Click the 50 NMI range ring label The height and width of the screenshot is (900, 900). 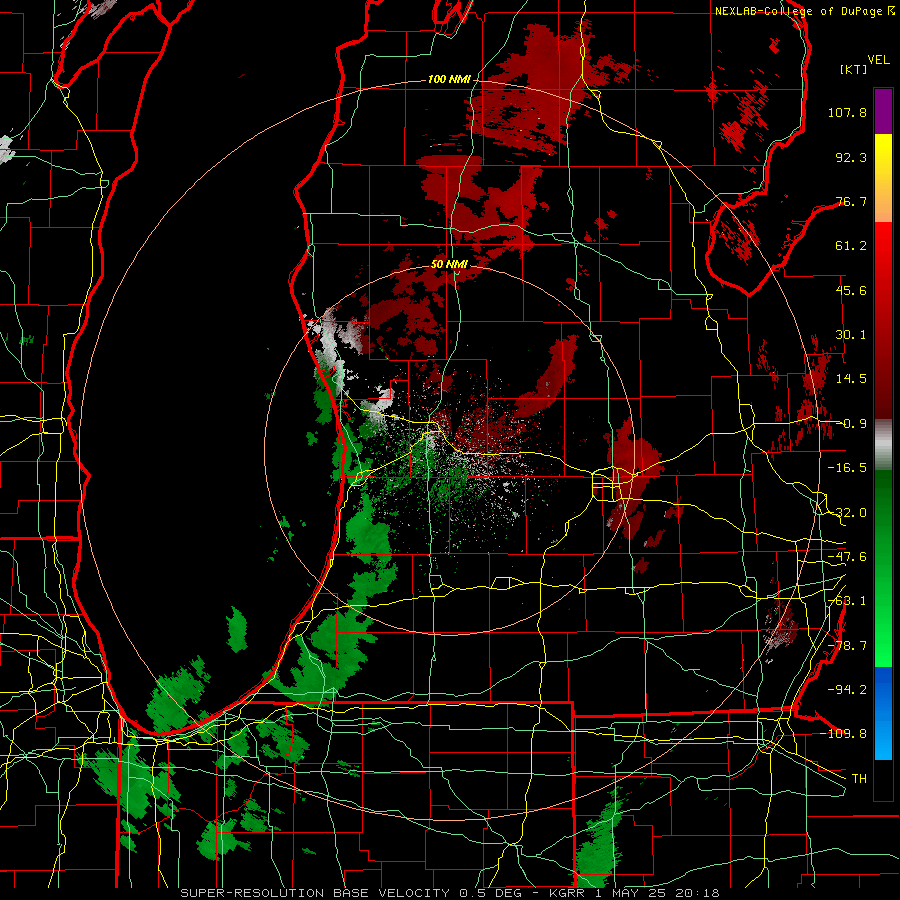coord(449,264)
